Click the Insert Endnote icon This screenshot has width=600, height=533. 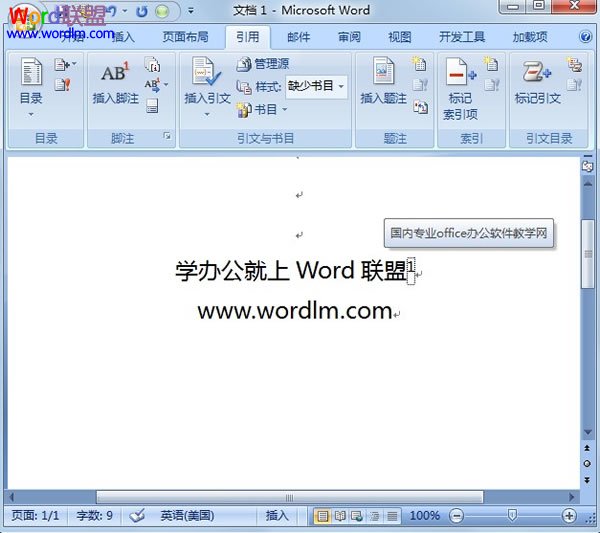(152, 65)
